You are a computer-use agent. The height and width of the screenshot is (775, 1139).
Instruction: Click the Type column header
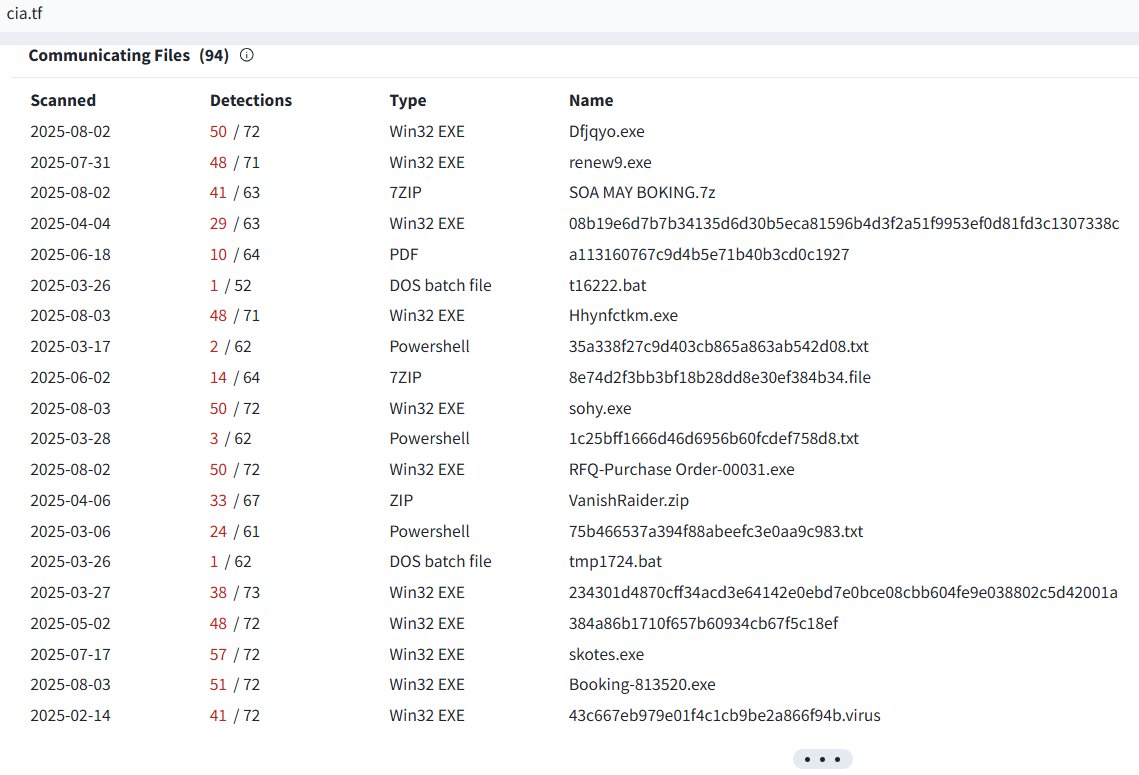(x=408, y=100)
